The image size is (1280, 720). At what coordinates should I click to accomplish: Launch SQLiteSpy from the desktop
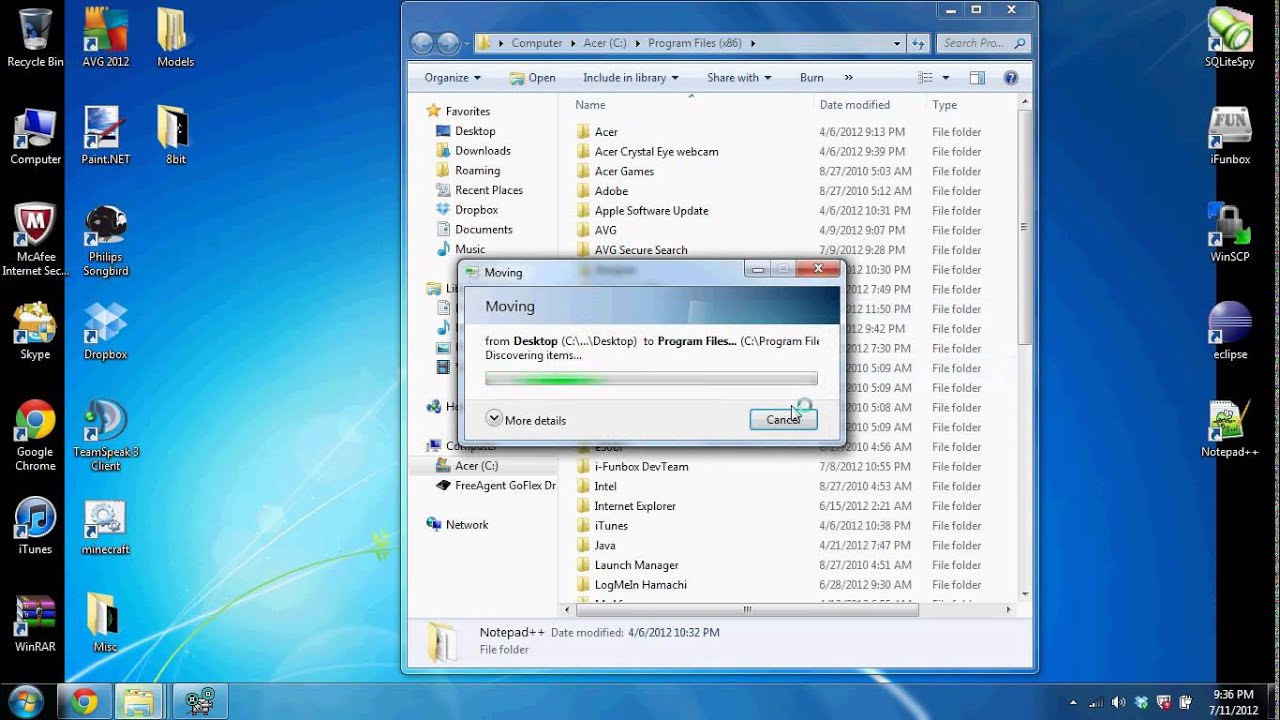pos(1230,38)
